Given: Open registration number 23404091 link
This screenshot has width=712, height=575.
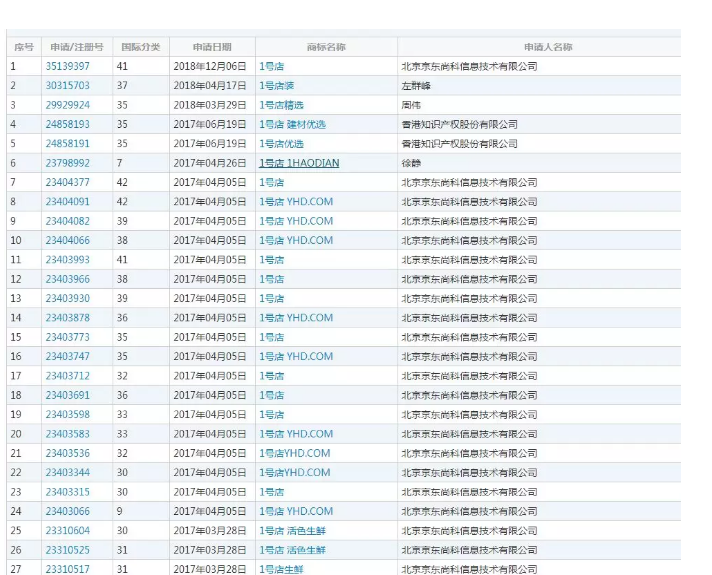Looking at the screenshot, I should tap(67, 202).
